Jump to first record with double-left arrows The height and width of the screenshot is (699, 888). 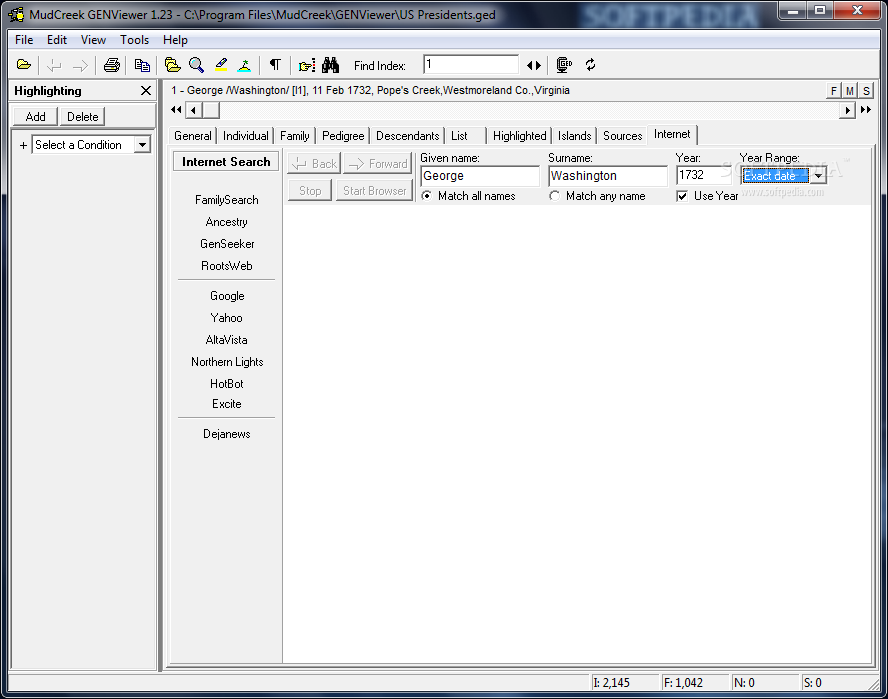pos(176,110)
